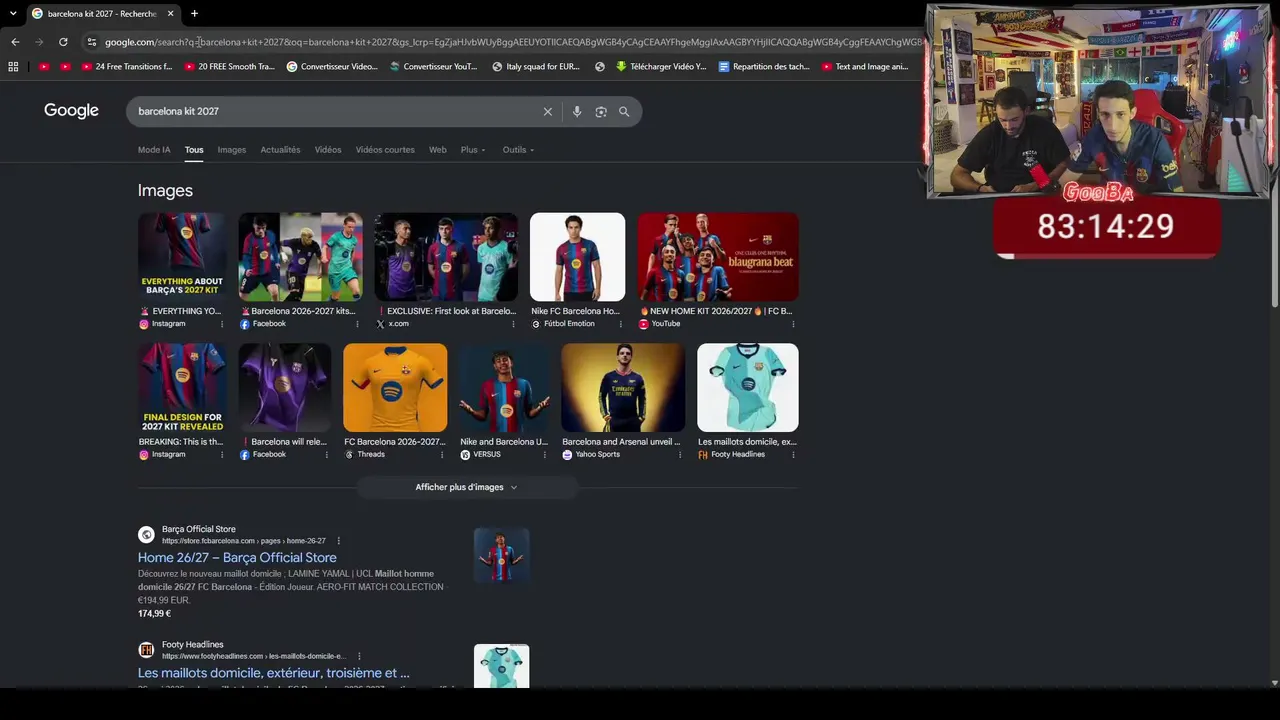
Task: Reload the page with the refresh icon
Action: [x=63, y=42]
